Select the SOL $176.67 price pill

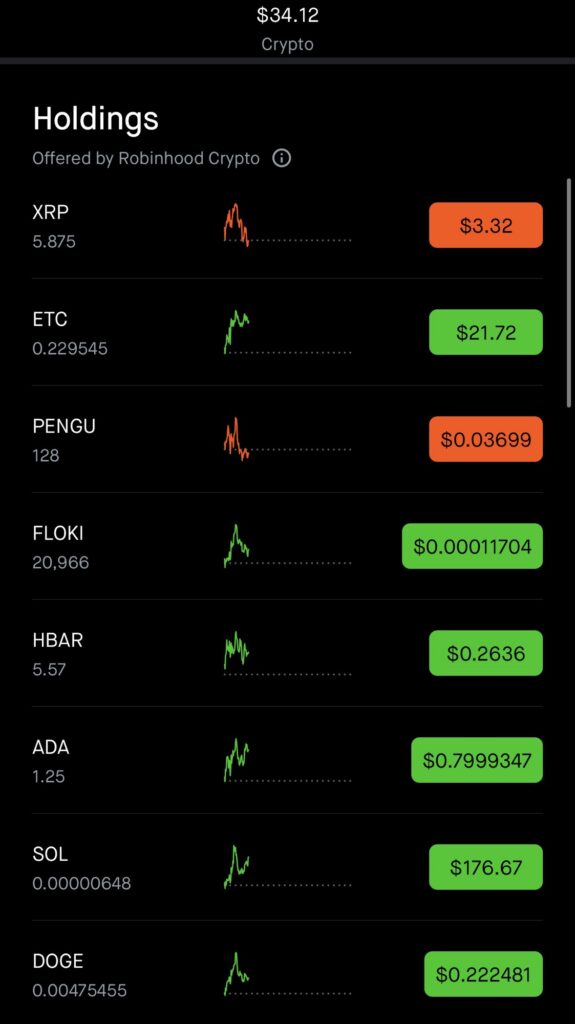485,867
